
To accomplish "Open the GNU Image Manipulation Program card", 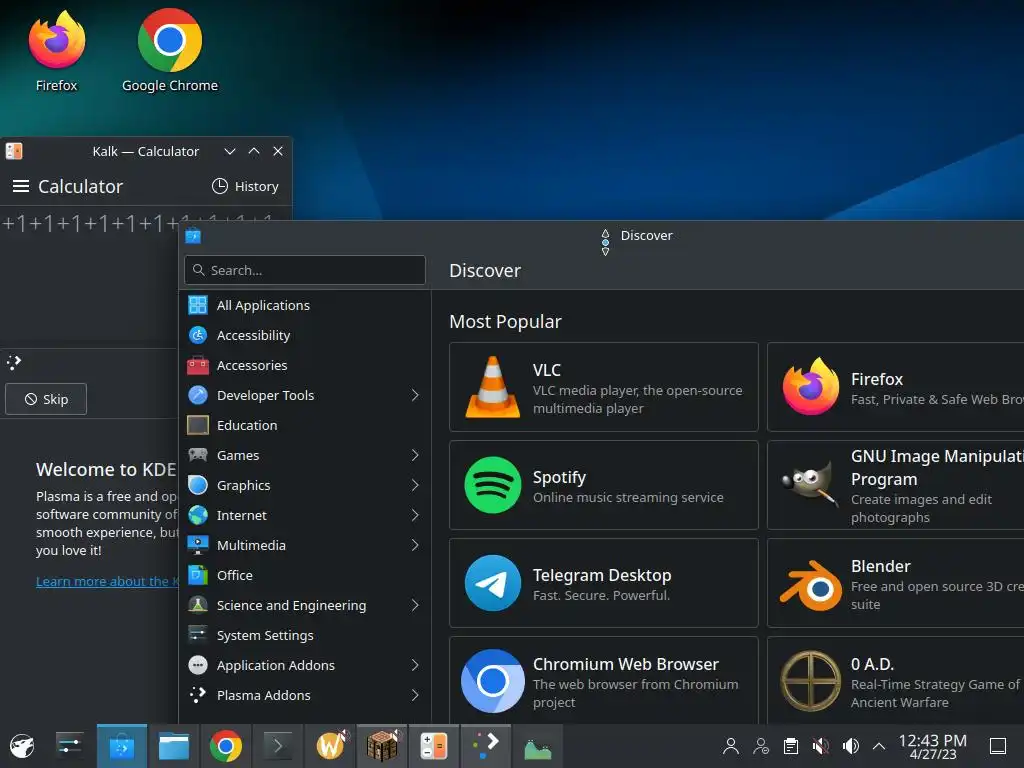I will pos(895,485).
